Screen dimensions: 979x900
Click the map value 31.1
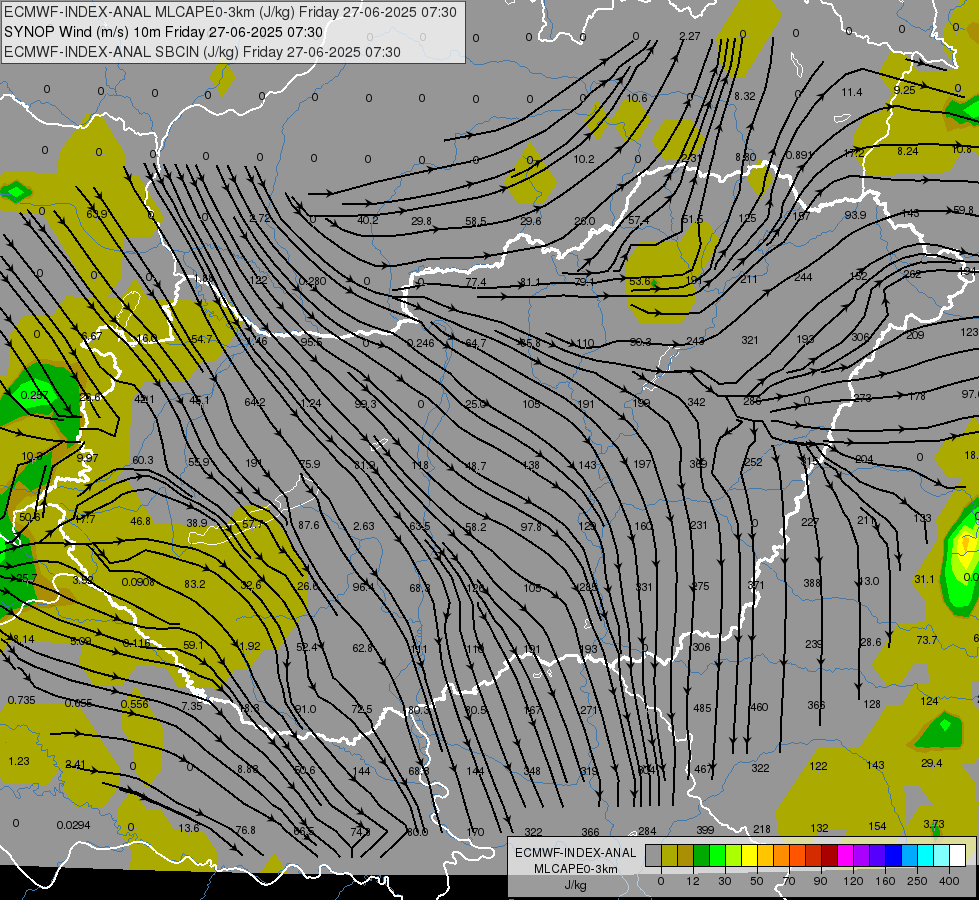click(924, 579)
